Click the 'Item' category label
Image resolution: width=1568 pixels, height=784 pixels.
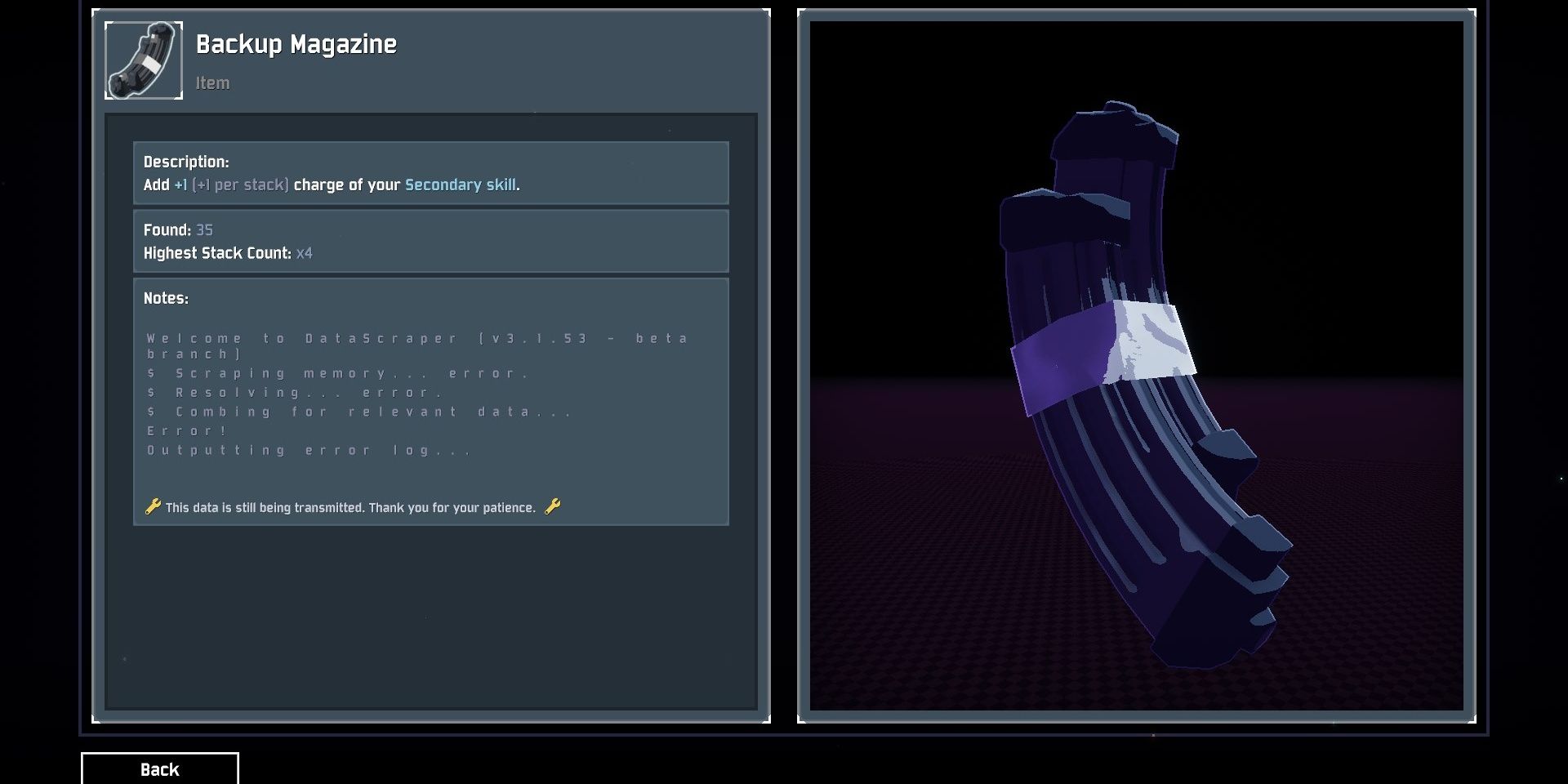pos(212,83)
